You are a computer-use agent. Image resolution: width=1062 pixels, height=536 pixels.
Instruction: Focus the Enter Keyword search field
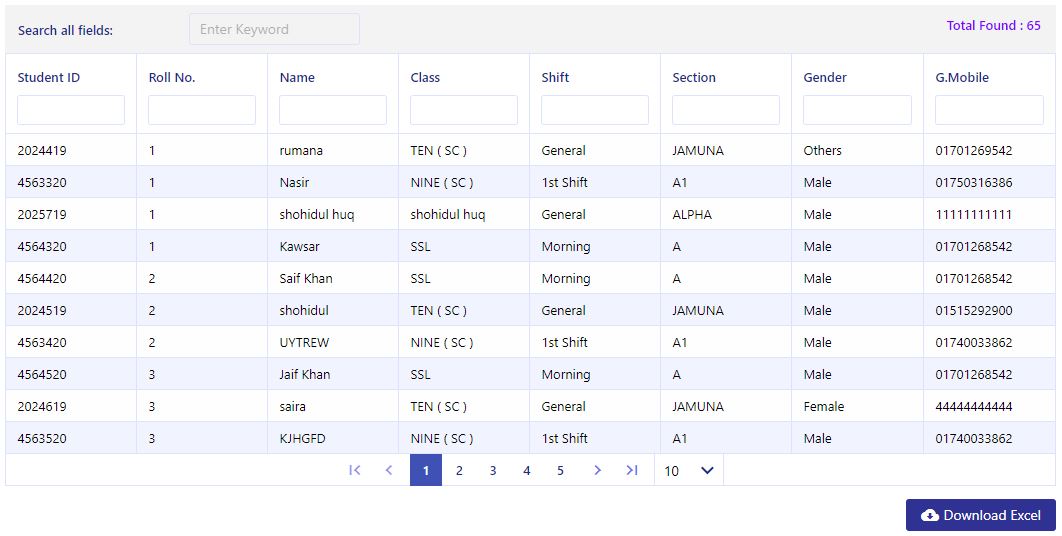pos(274,29)
